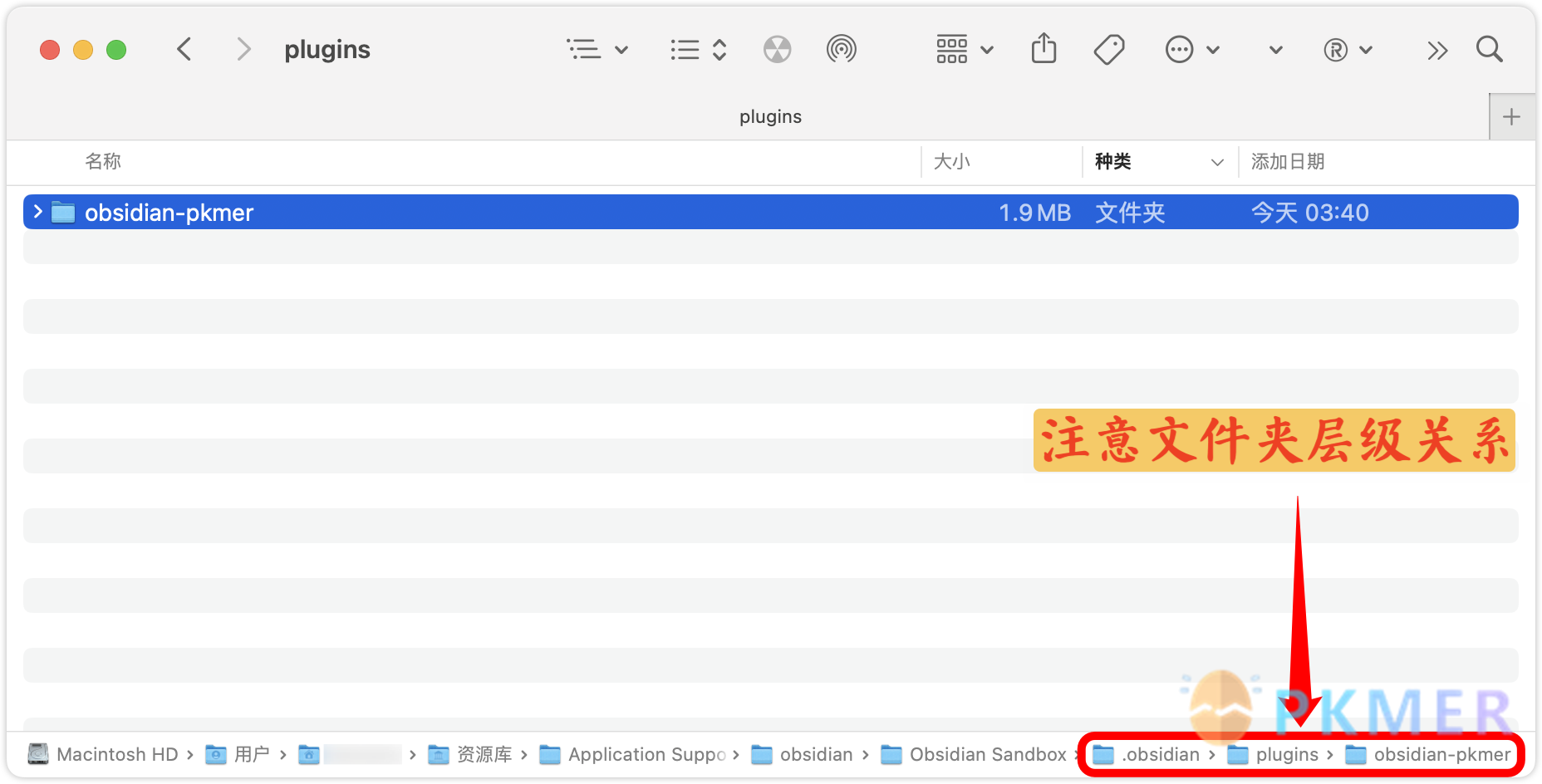Open the Edit Tags button
Image resolution: width=1542 pixels, height=784 pixels.
tap(1109, 50)
